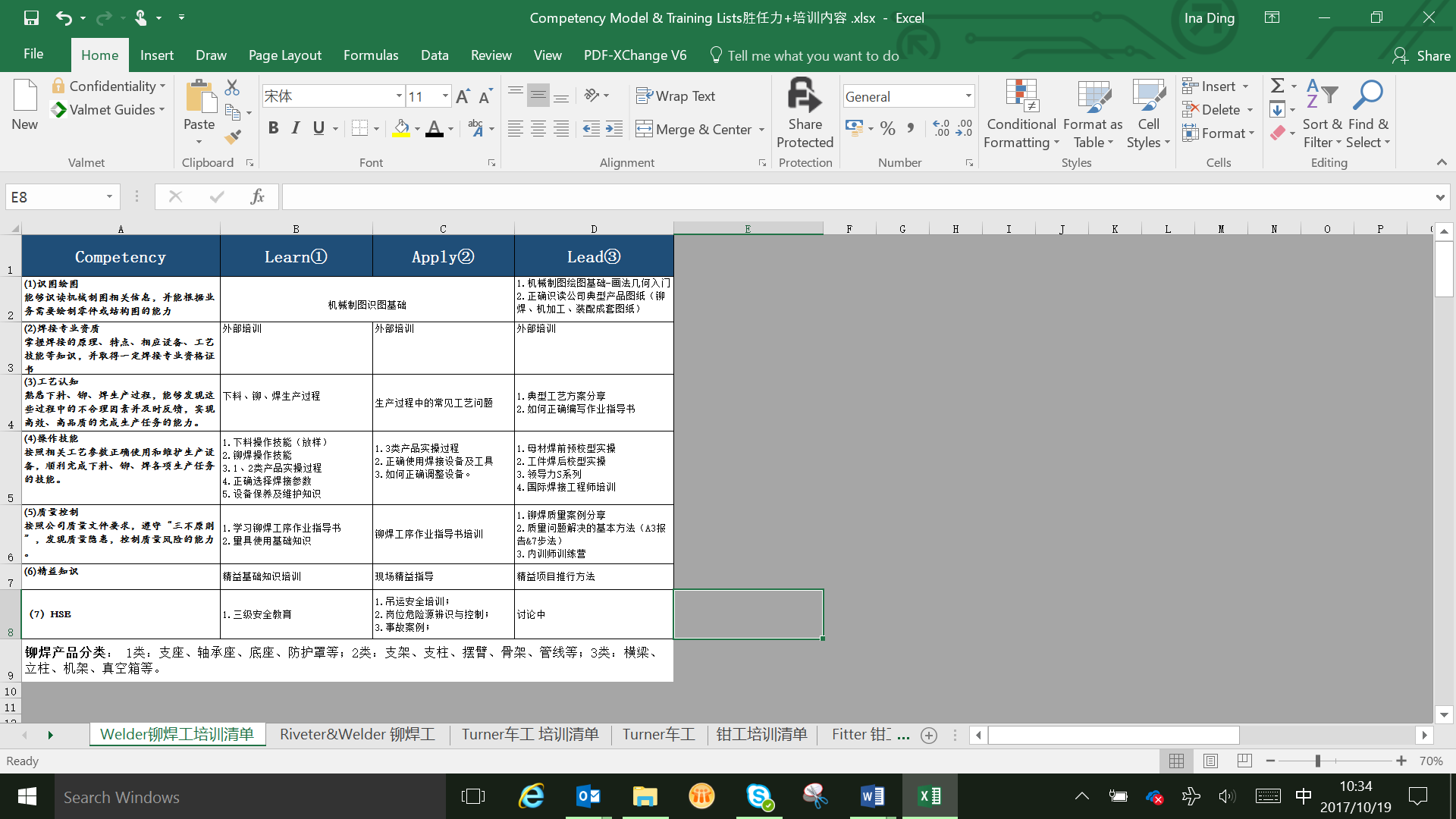Screen dimensions: 1456x819
Task: Expand the formula bar
Action: pos(1439,197)
